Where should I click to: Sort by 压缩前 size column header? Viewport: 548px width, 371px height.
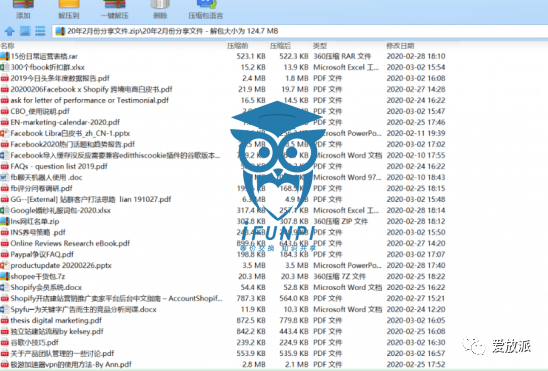(237, 46)
